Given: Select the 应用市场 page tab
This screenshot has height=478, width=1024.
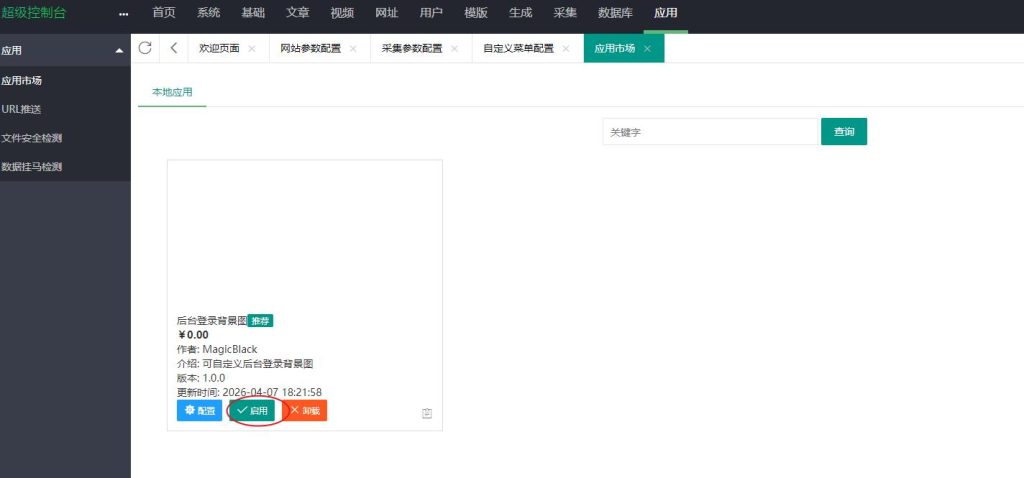Looking at the screenshot, I should (615, 48).
